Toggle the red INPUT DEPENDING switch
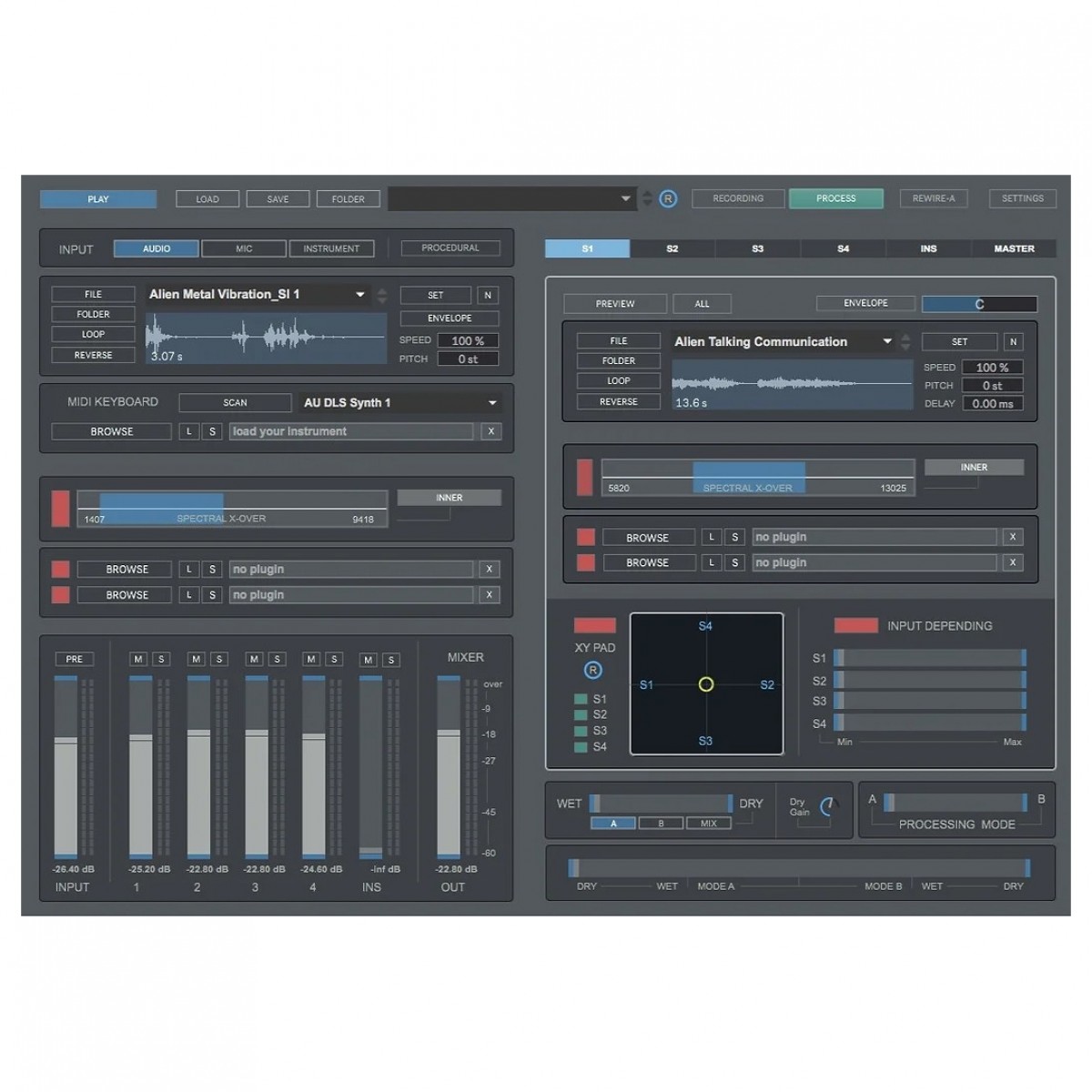This screenshot has height=1092, width=1092. point(855,625)
